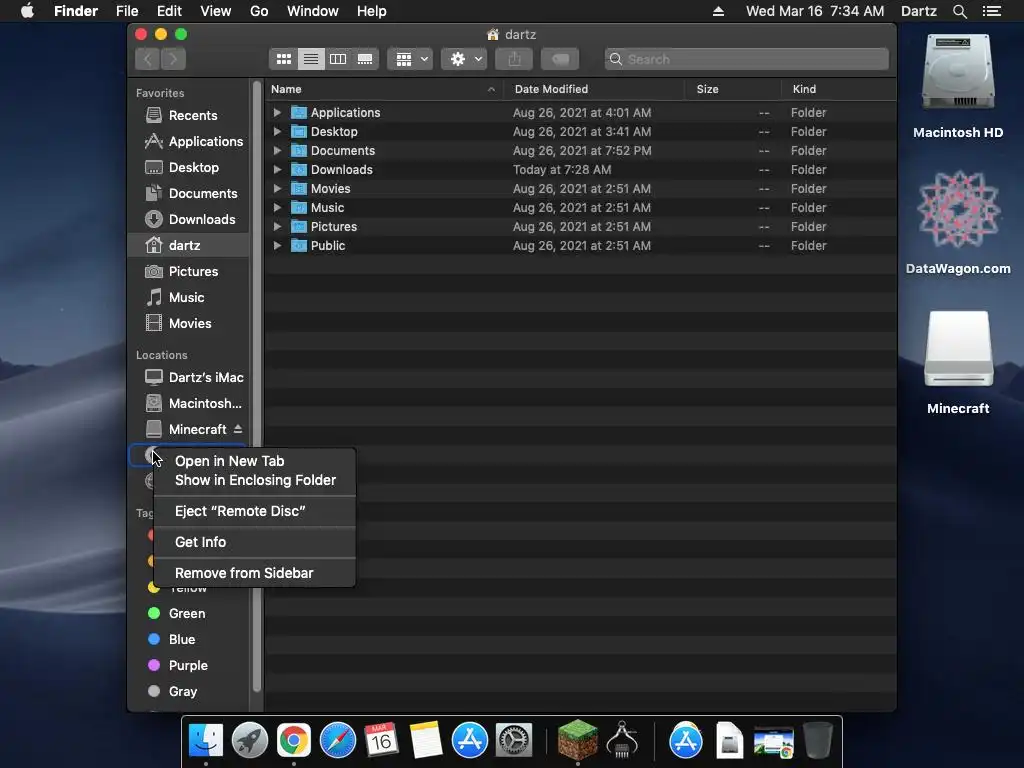Screen dimensions: 1024x768
Task: Switch Finder to icon view
Action: (x=283, y=59)
